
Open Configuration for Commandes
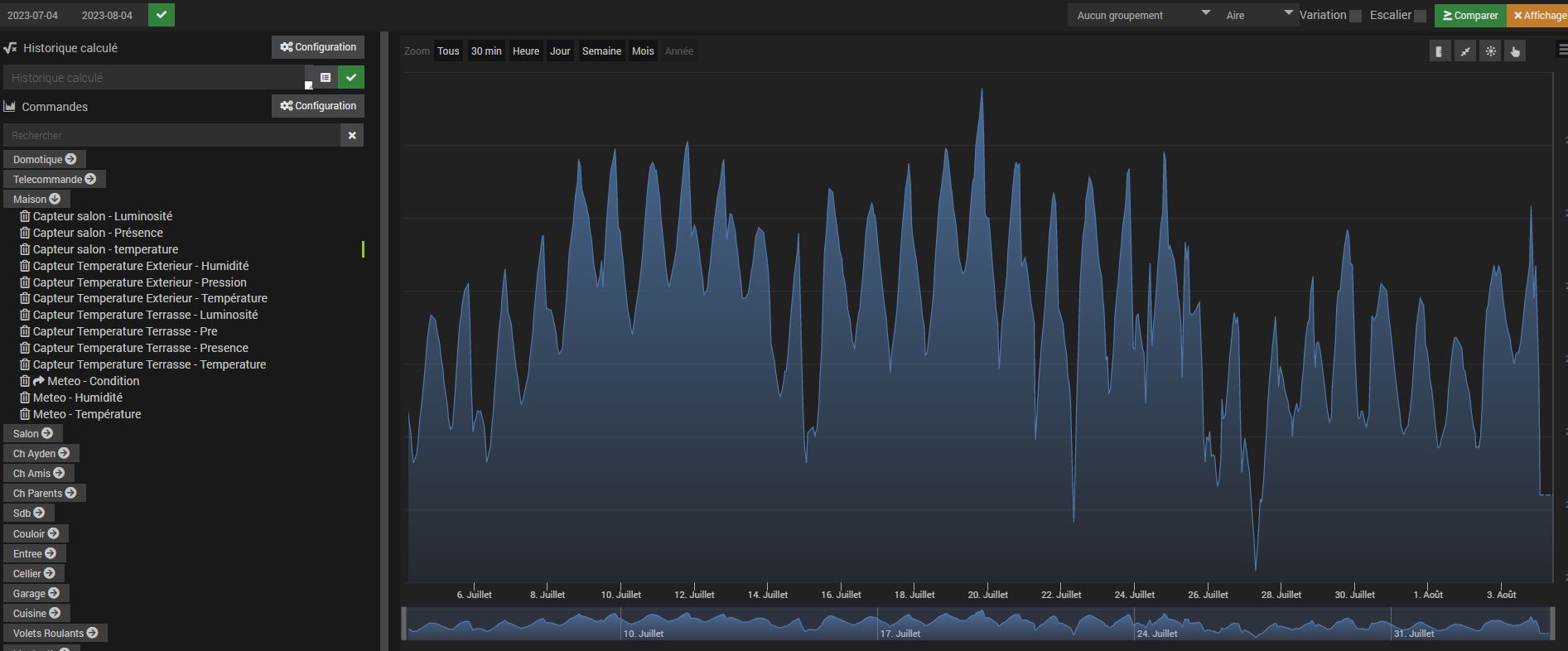pos(318,106)
